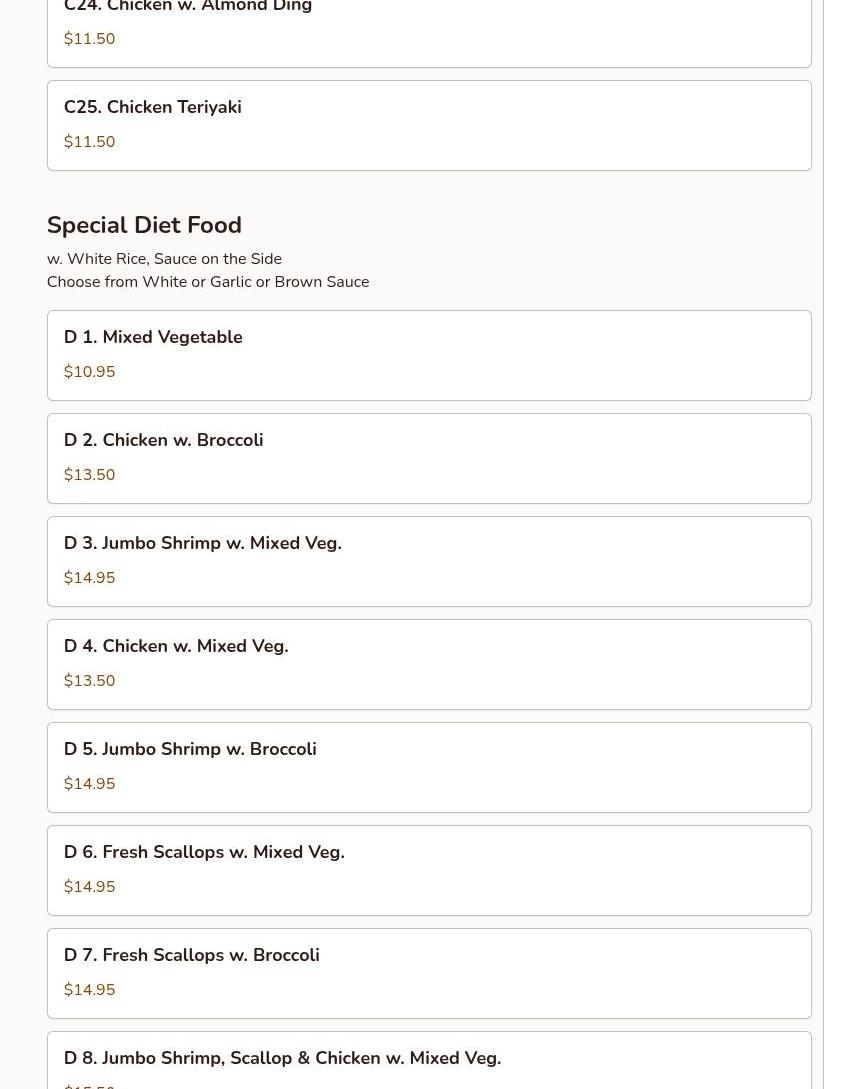Click the "w. White Rice, Sauce on the Side" note
The height and width of the screenshot is (1089, 844).
point(164,259)
